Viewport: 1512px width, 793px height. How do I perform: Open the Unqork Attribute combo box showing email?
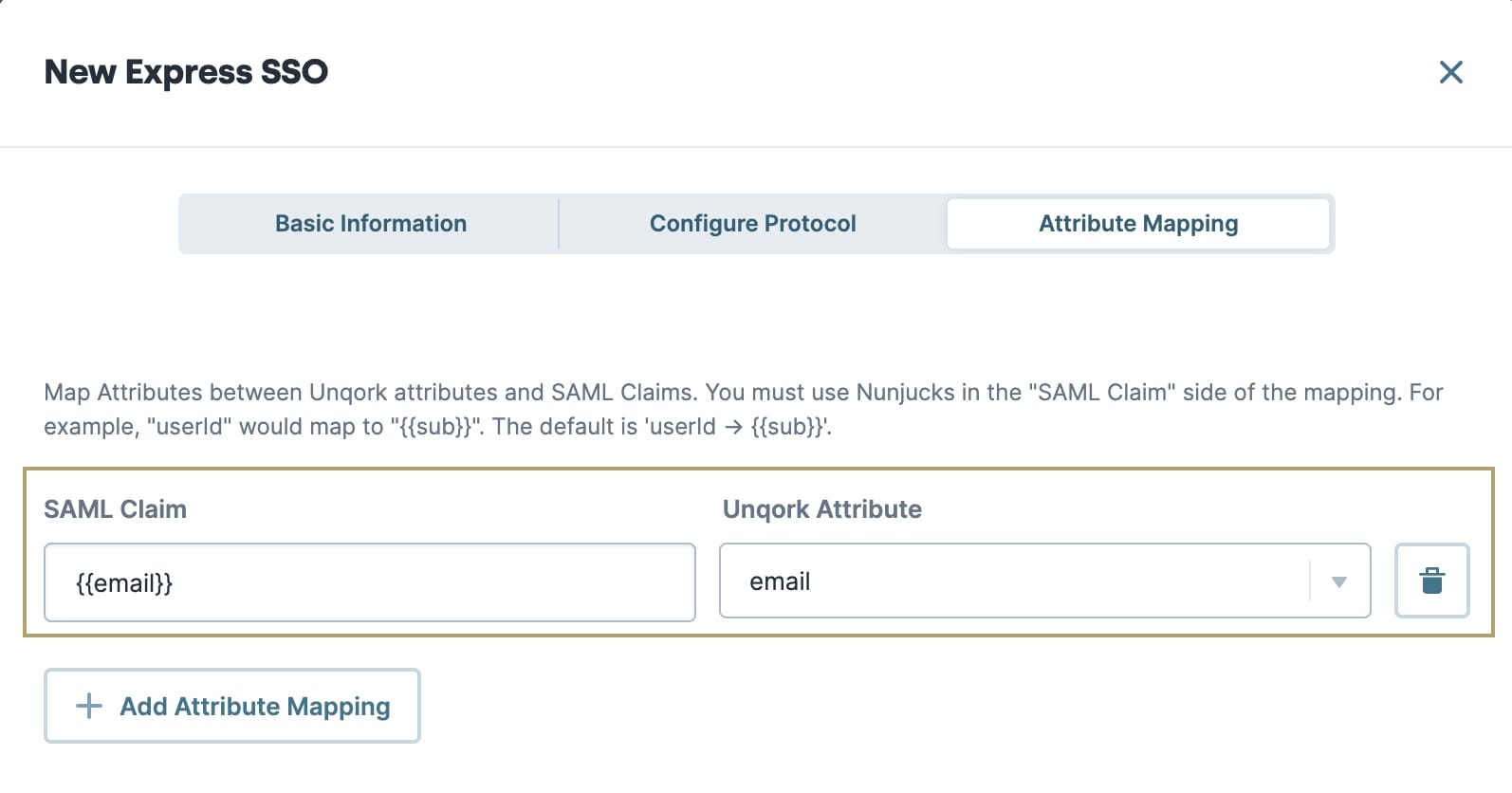click(1044, 581)
